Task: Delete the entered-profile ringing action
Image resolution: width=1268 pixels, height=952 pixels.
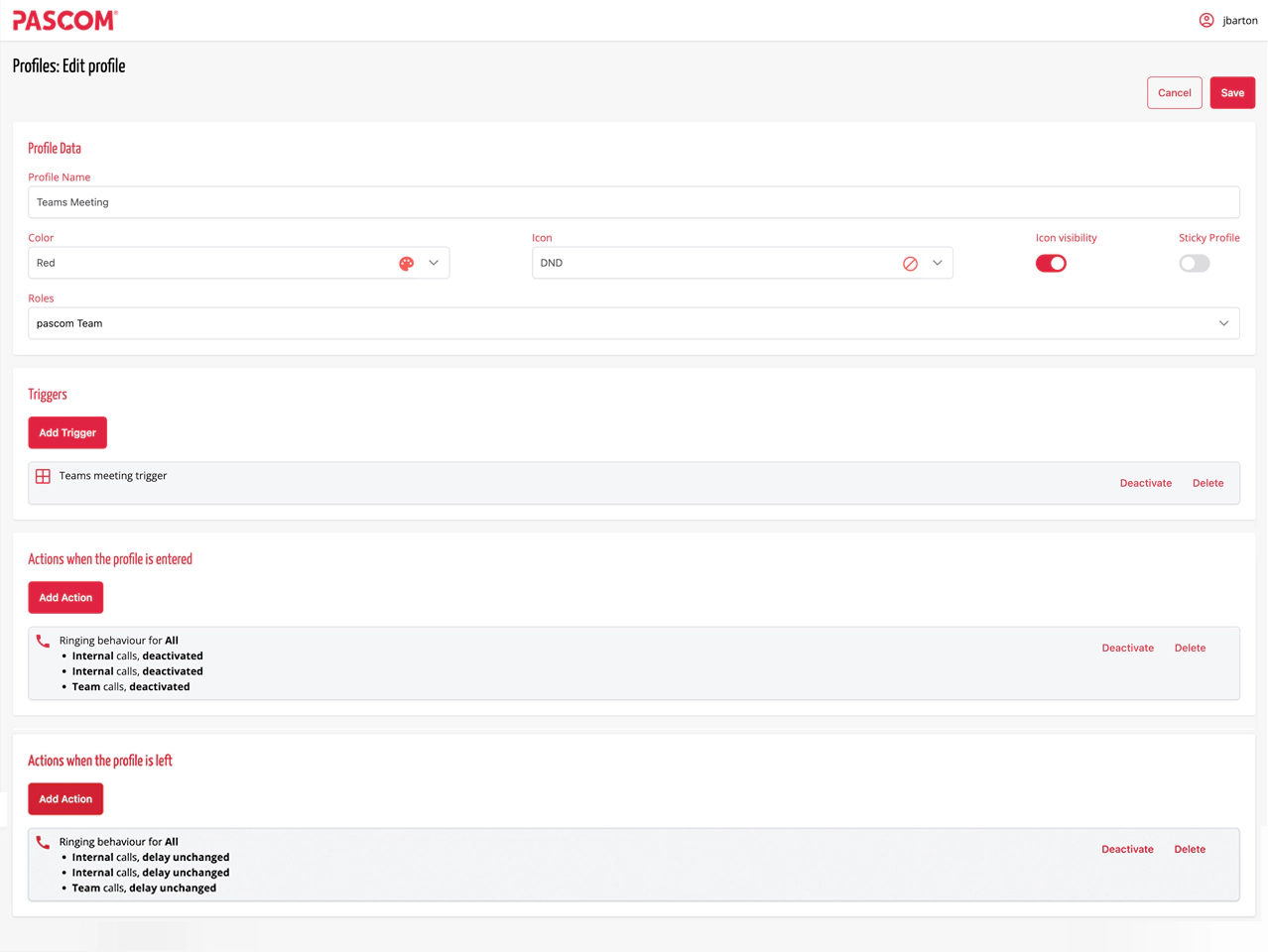Action: point(1190,648)
